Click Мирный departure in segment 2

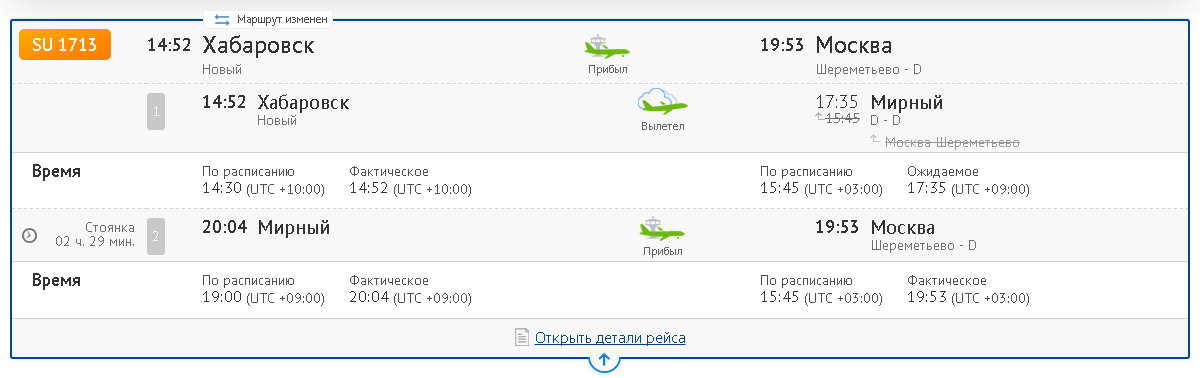[294, 227]
